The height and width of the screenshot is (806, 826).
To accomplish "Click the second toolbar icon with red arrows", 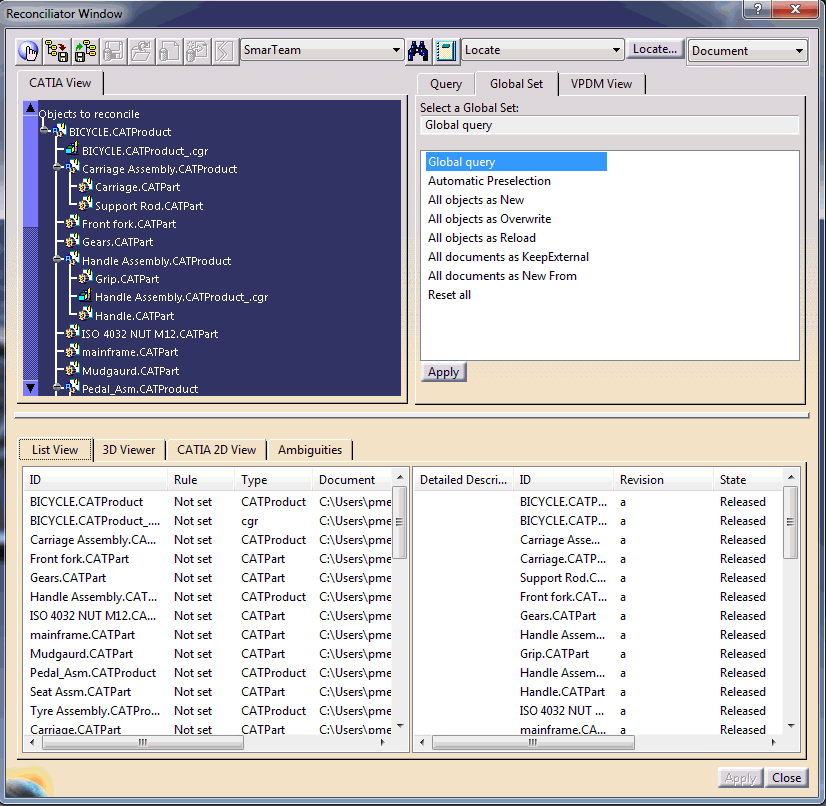I will [x=58, y=50].
